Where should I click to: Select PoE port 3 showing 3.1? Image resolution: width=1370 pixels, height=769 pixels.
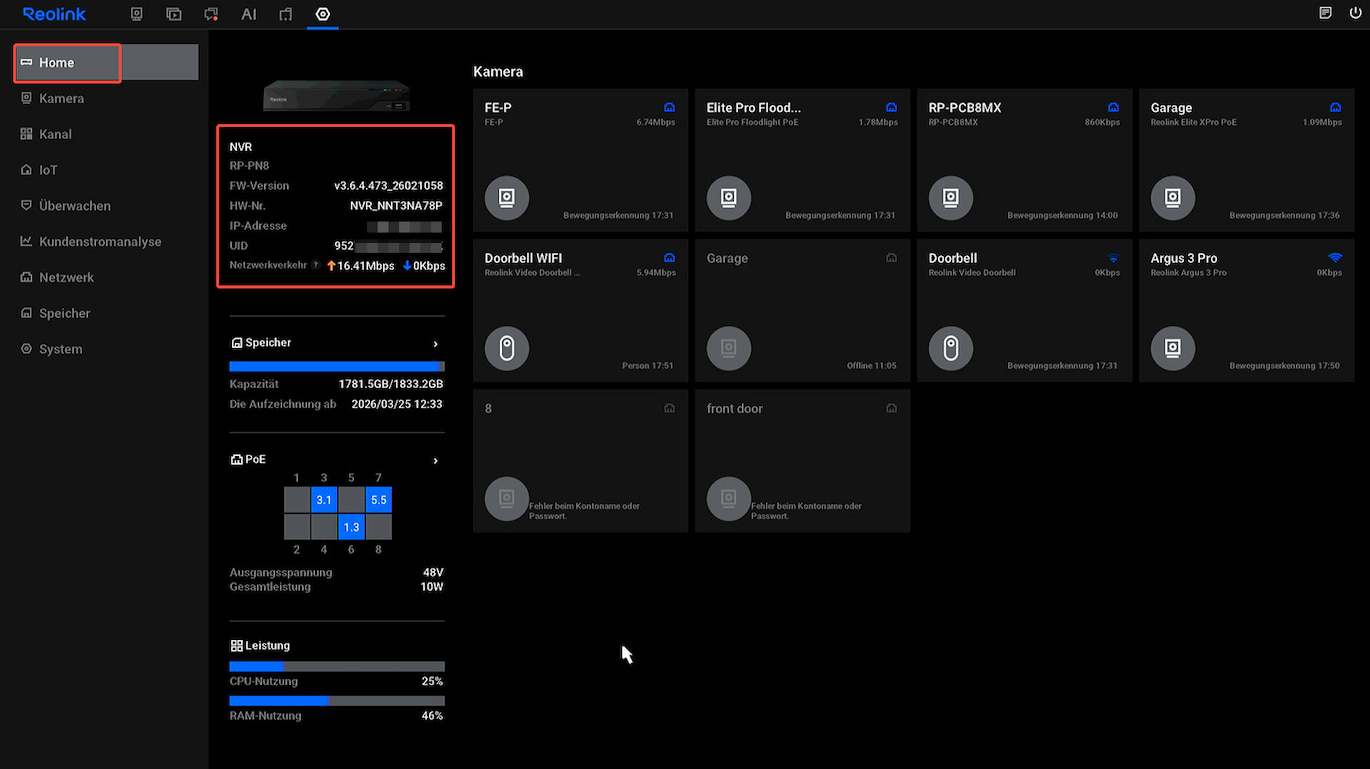click(x=324, y=499)
